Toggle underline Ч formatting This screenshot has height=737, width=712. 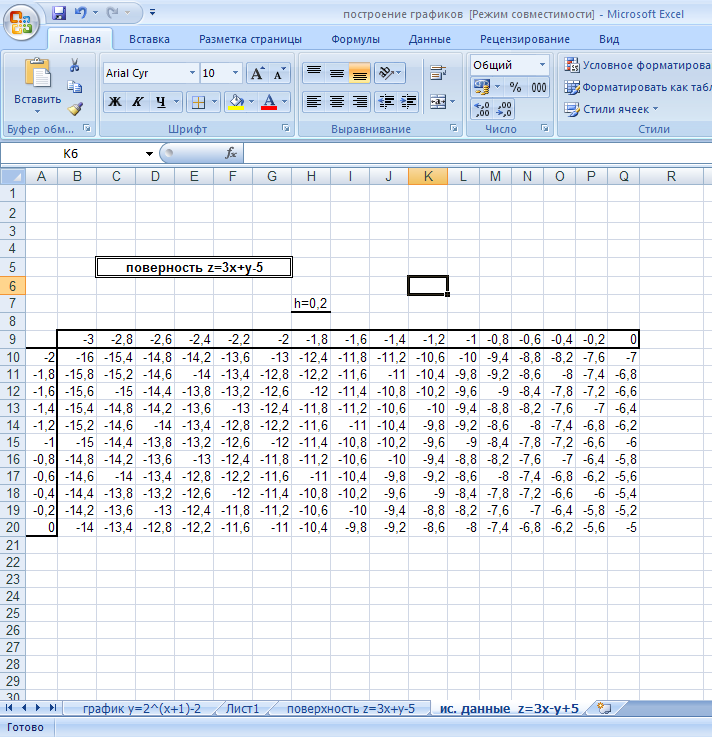pos(161,102)
